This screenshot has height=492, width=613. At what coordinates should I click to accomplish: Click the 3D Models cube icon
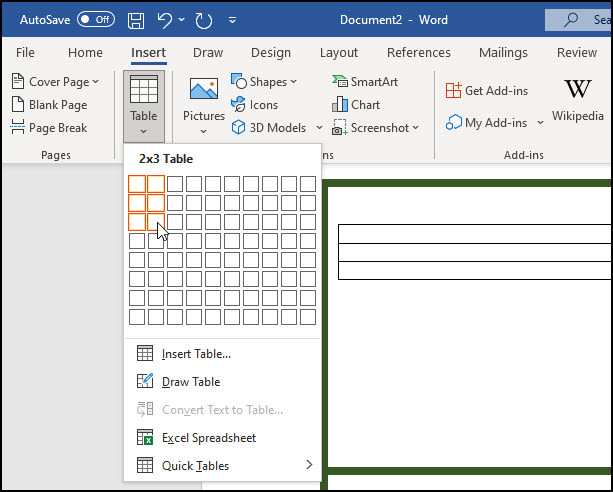coord(238,127)
